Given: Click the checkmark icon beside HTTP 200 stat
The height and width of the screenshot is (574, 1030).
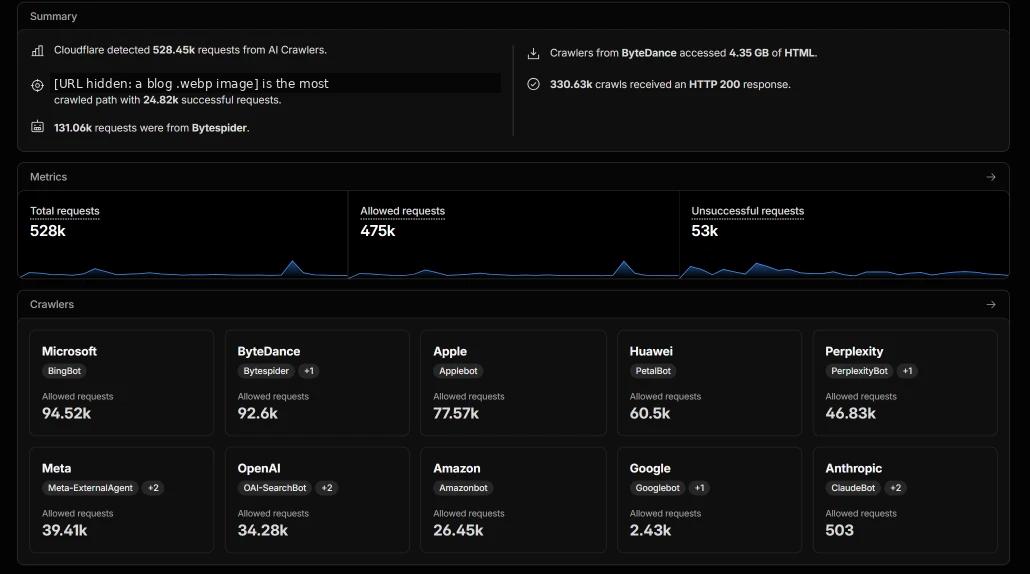Looking at the screenshot, I should (533, 84).
